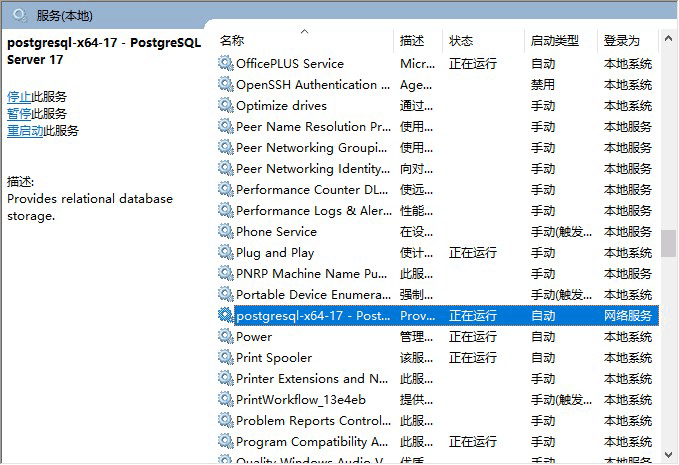Screen dimensions: 679x465
Task: Click the PrintWorkflow_13e4eb service icon
Action: click(225, 399)
